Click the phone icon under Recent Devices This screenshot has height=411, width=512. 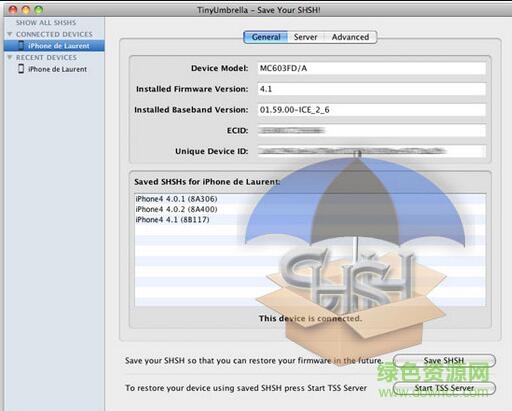21,69
